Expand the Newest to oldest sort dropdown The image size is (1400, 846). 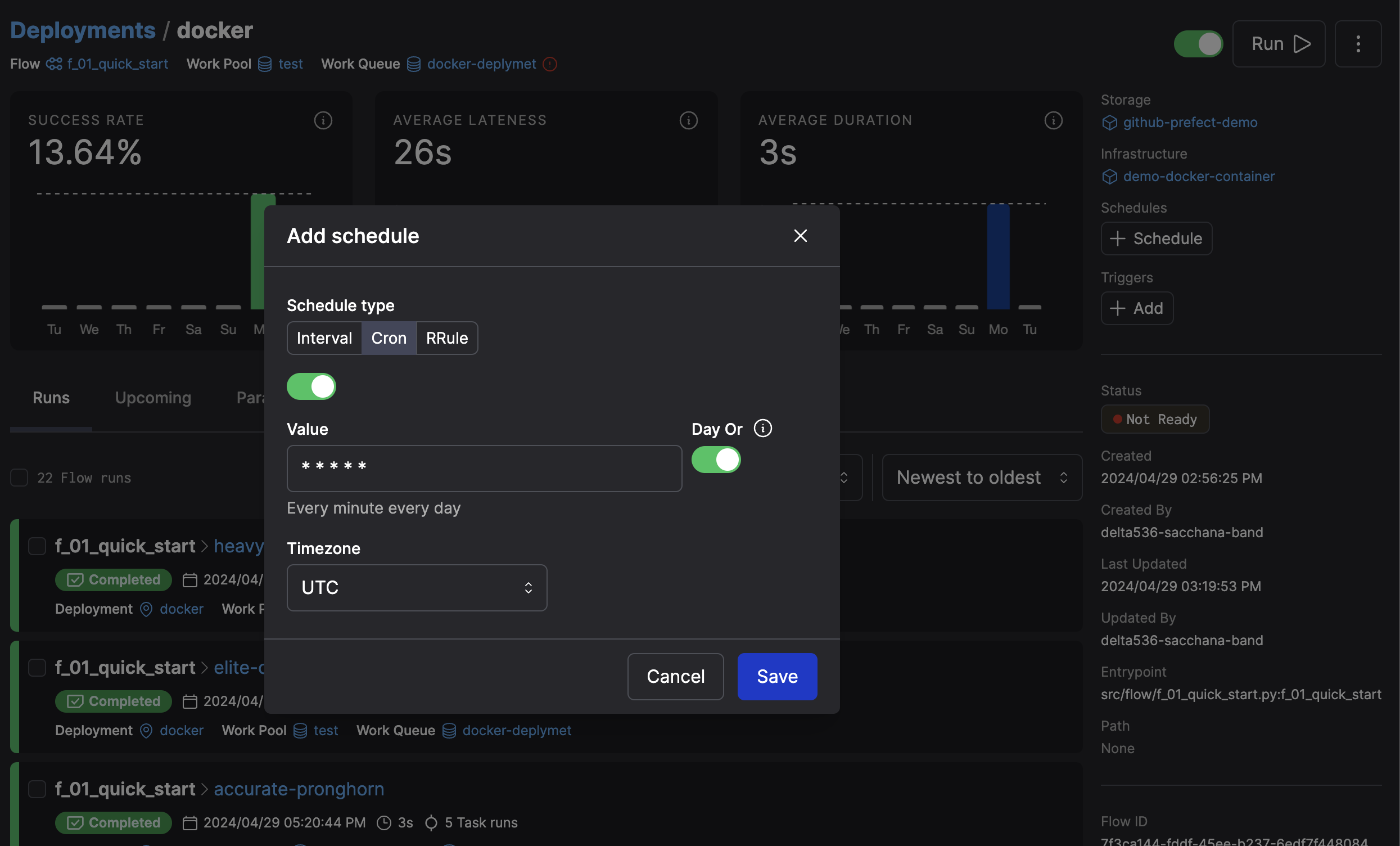981,477
